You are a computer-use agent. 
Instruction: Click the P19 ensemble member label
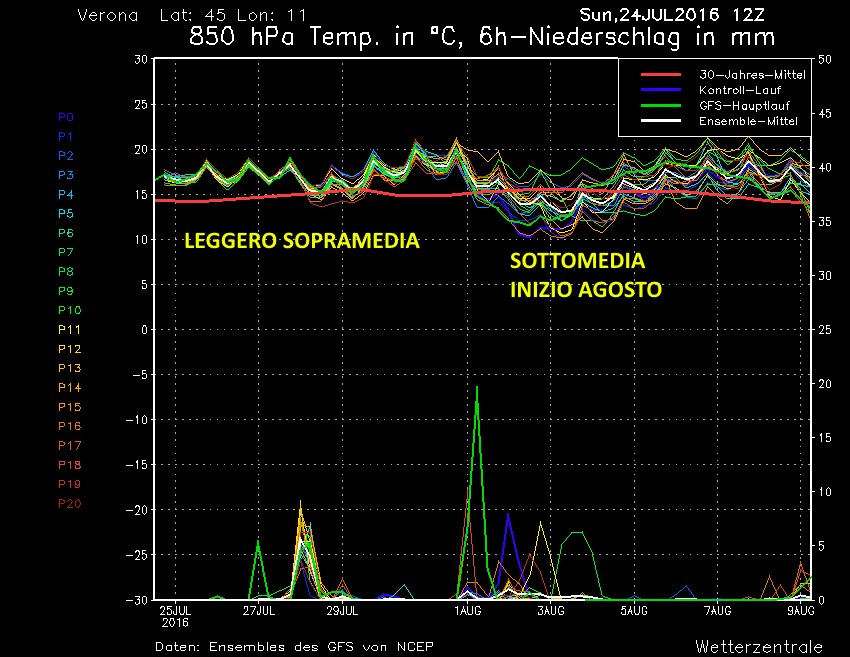click(x=69, y=484)
